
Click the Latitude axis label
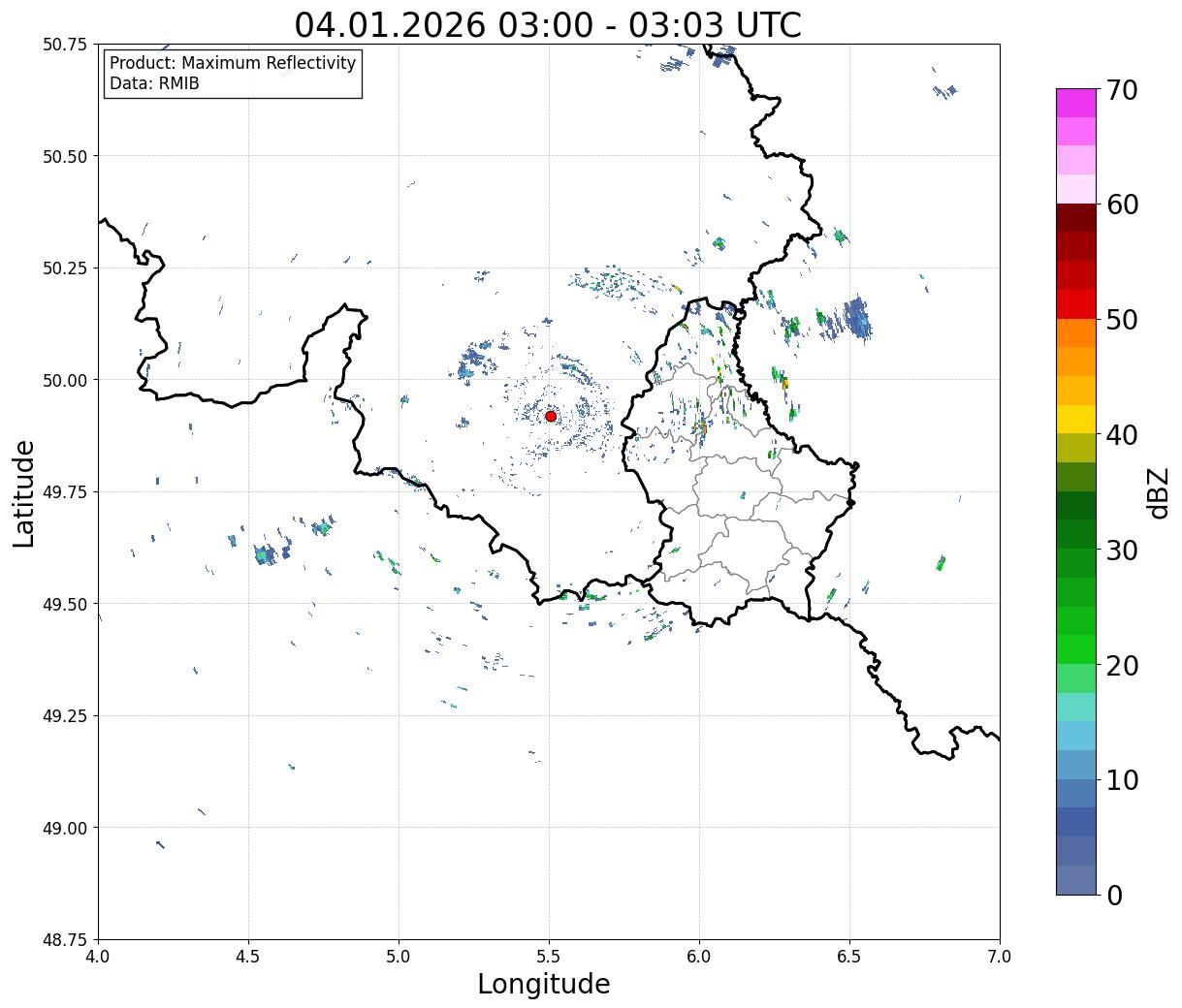[x=24, y=493]
